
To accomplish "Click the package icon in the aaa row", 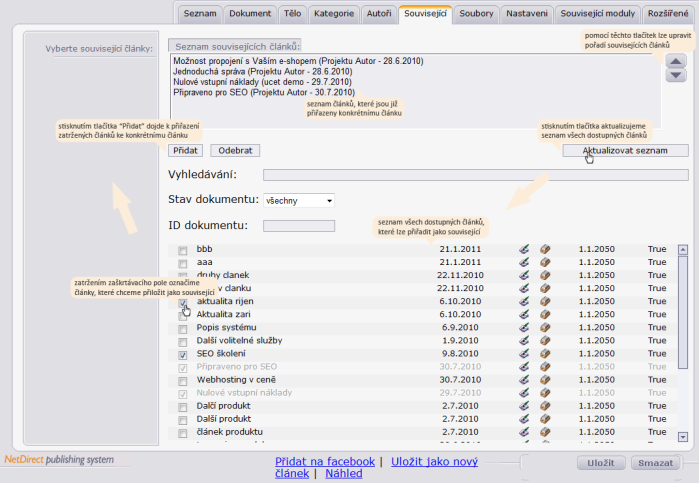I will (545, 262).
